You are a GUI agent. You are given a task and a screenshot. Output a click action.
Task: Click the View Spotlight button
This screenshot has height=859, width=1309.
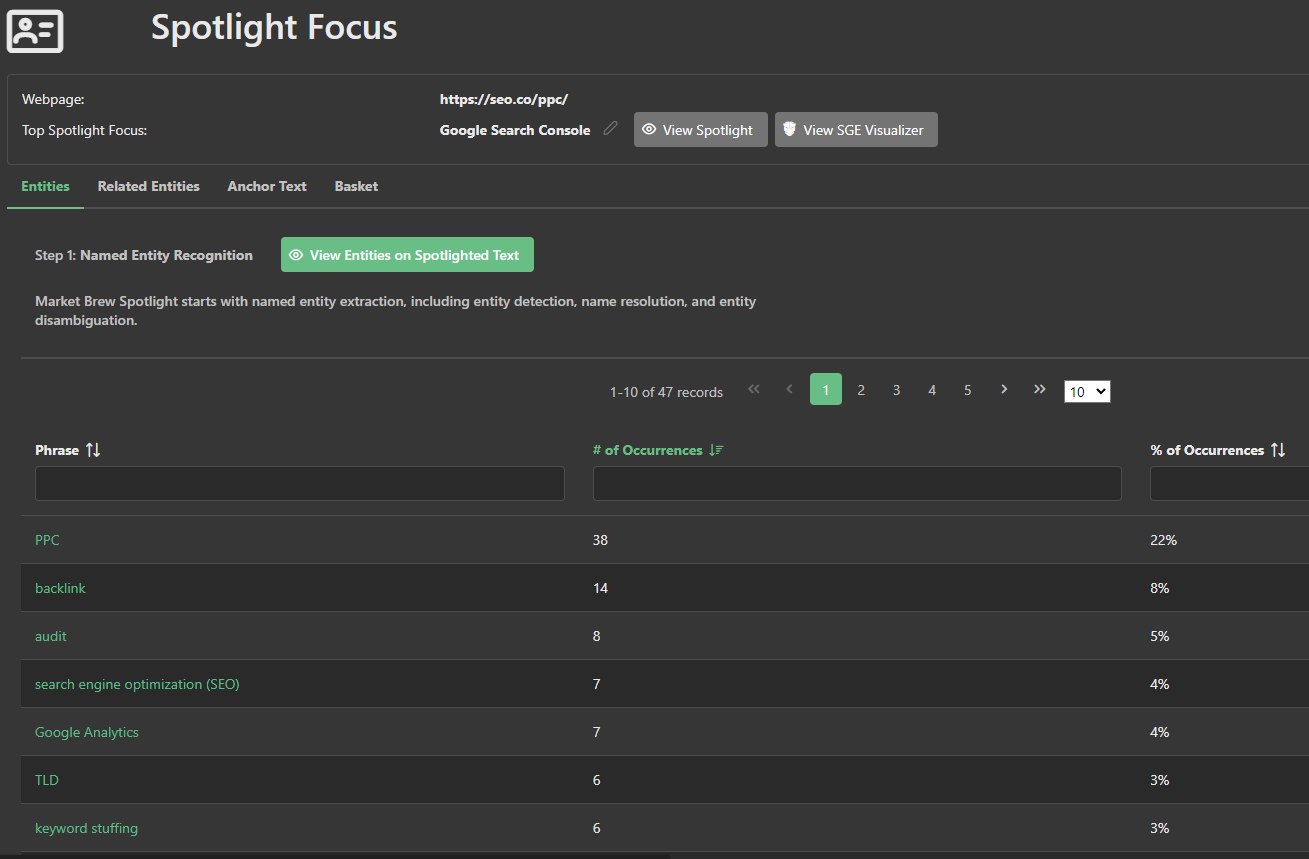tap(700, 130)
